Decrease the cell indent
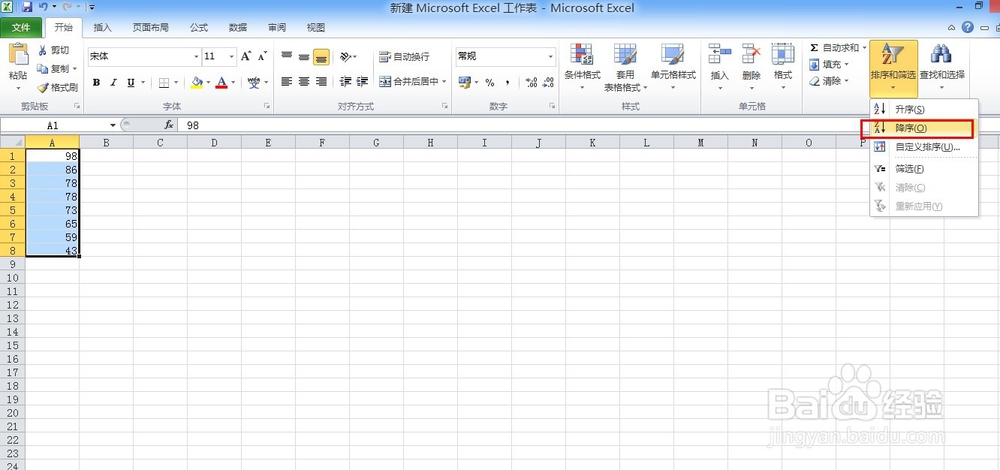The image size is (1000, 470). tap(346, 82)
